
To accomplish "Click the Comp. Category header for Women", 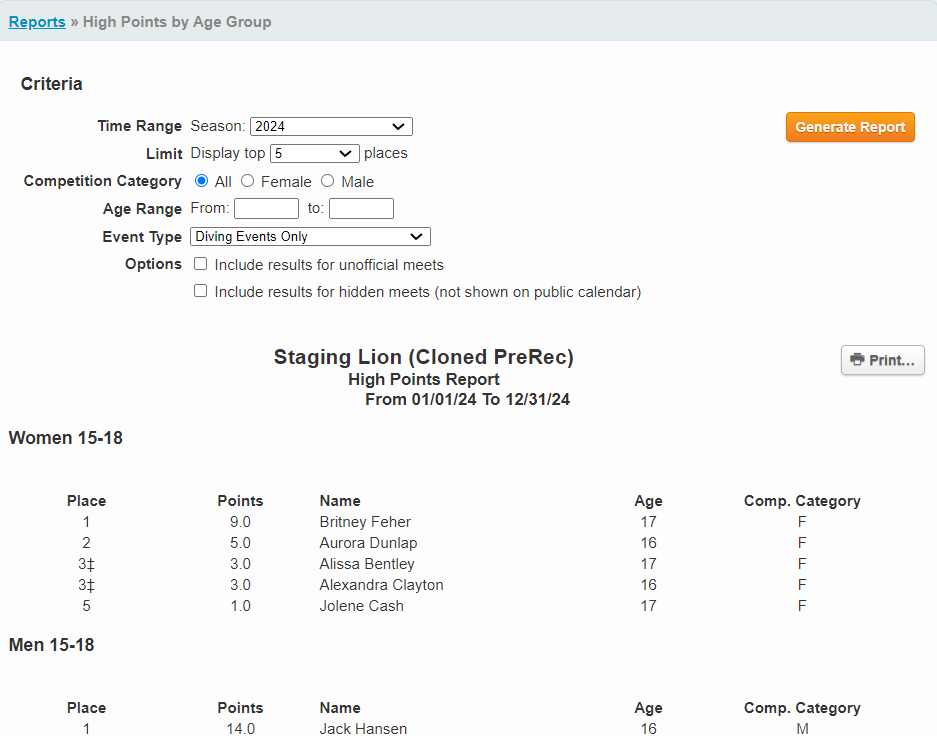I will pos(802,501).
